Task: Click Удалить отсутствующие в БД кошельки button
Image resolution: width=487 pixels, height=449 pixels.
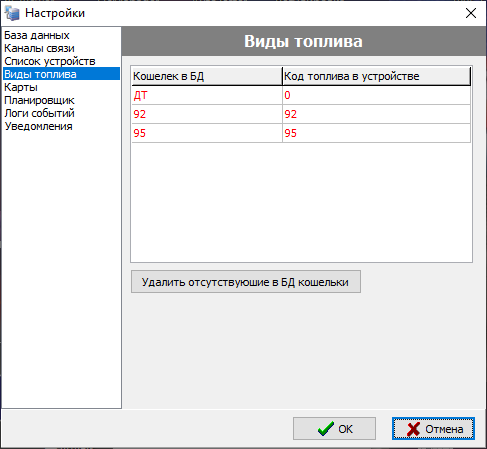Action: (246, 282)
